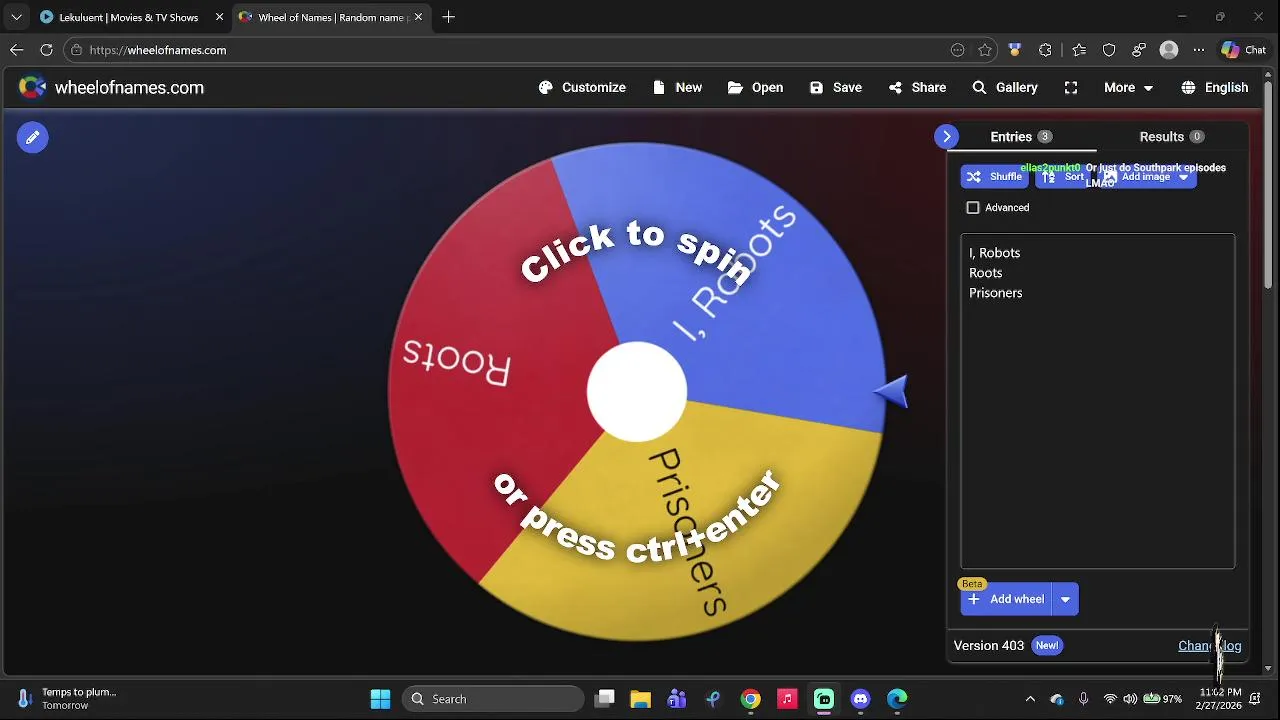Enable the Advanced checkbox
Viewport: 1280px width, 720px height.
tap(973, 208)
